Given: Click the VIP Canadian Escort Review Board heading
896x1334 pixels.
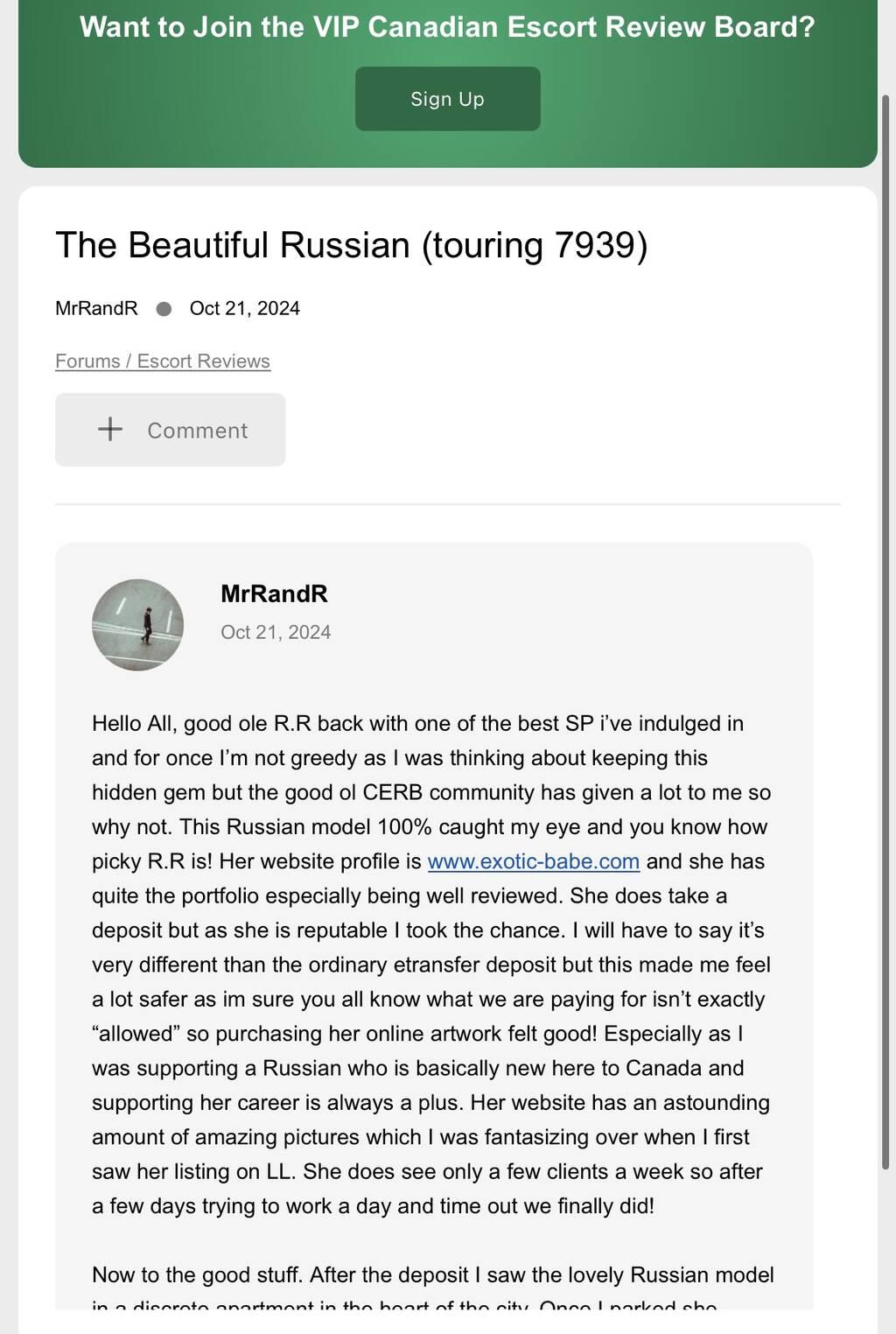Looking at the screenshot, I should (447, 27).
